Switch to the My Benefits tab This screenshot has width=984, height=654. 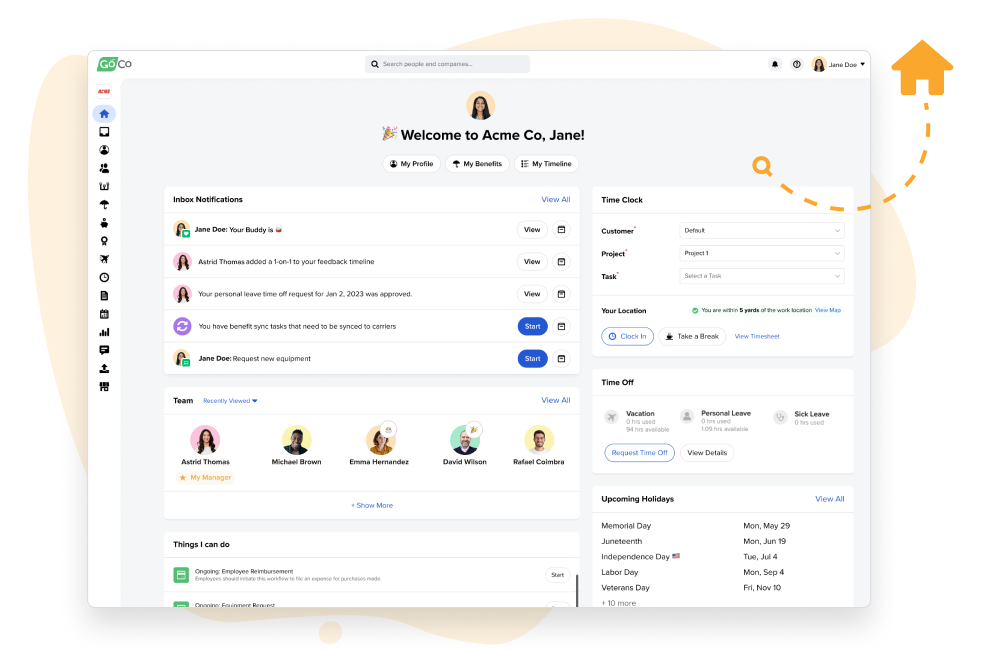coord(477,163)
